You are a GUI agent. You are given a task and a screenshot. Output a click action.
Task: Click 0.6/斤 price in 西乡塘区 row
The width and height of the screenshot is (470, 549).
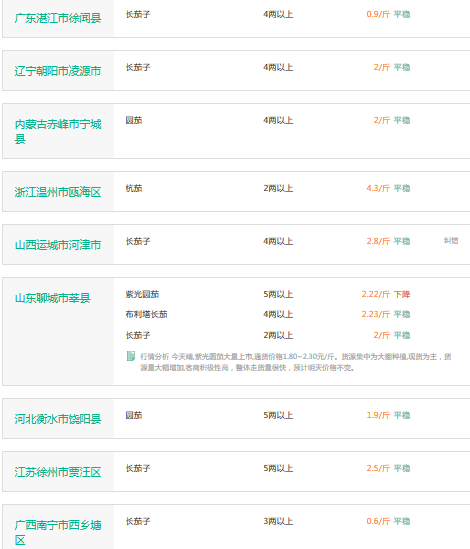point(378,521)
